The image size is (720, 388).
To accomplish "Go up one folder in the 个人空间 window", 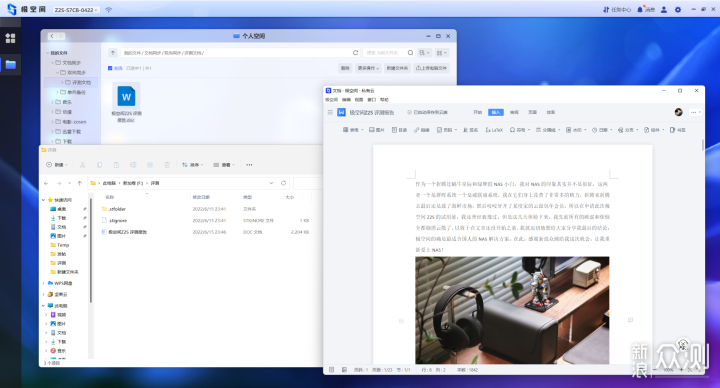I will tap(113, 53).
